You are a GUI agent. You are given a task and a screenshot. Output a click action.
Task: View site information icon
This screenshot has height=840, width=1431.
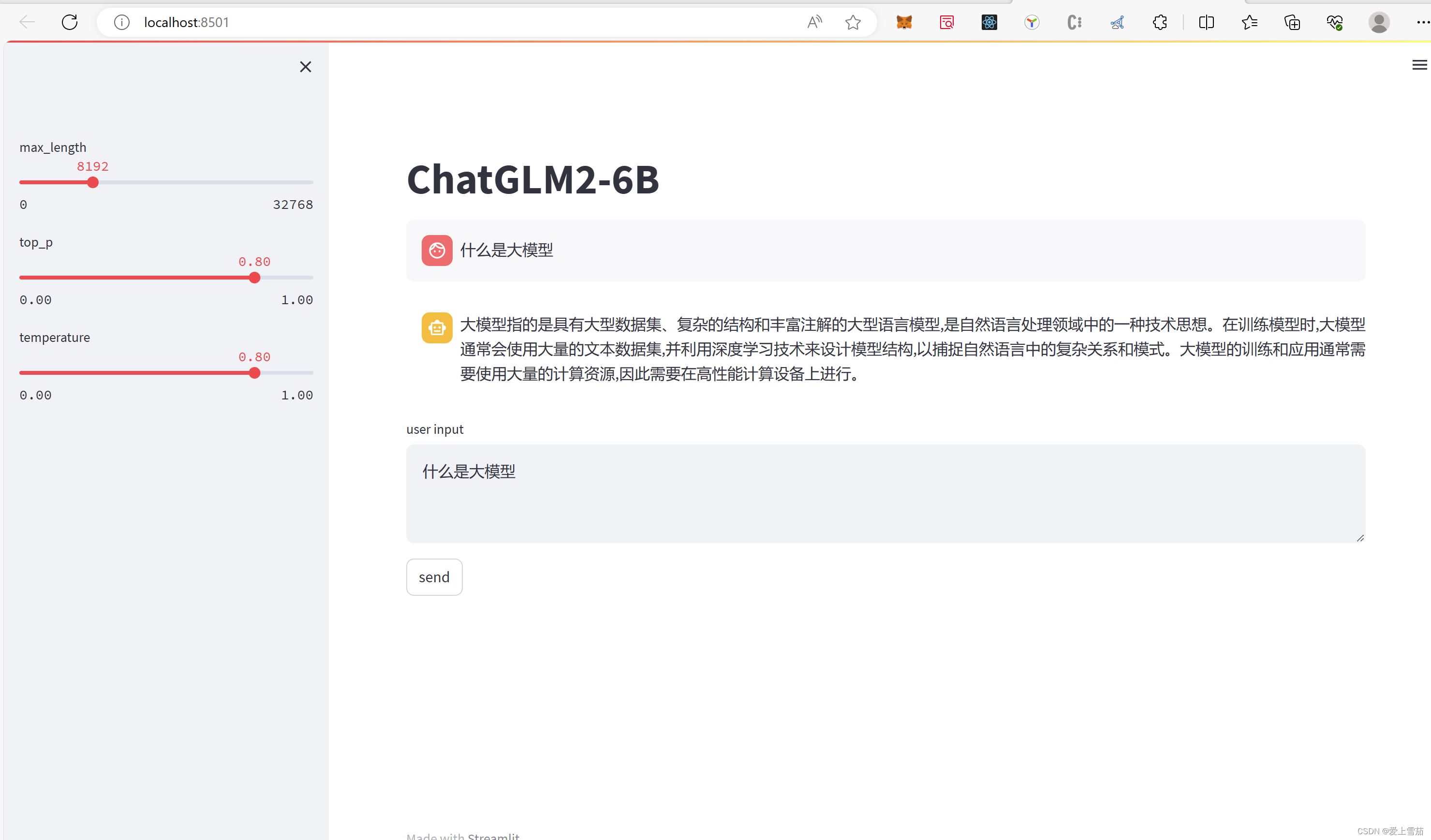[x=121, y=22]
